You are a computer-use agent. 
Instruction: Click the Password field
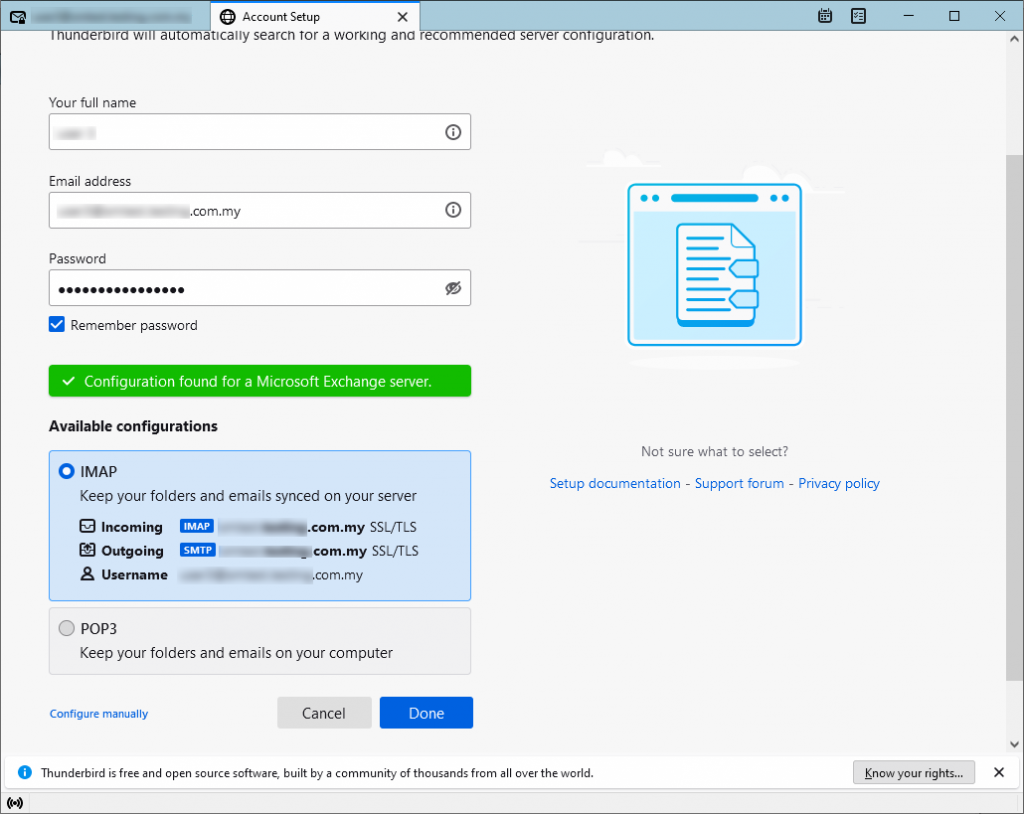point(259,288)
